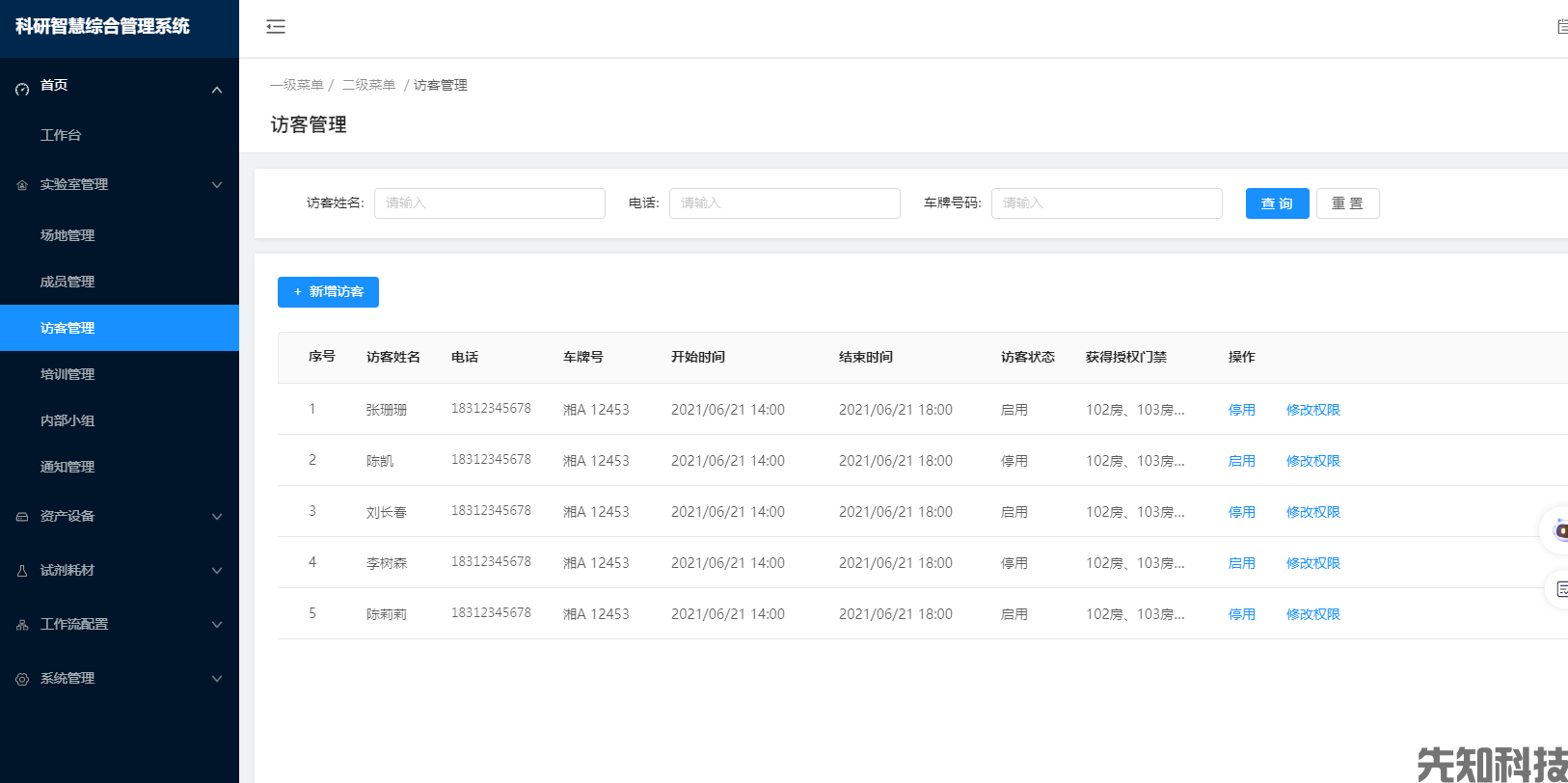Focus the 车牌号码 input field
The height and width of the screenshot is (783, 1568).
1107,203
